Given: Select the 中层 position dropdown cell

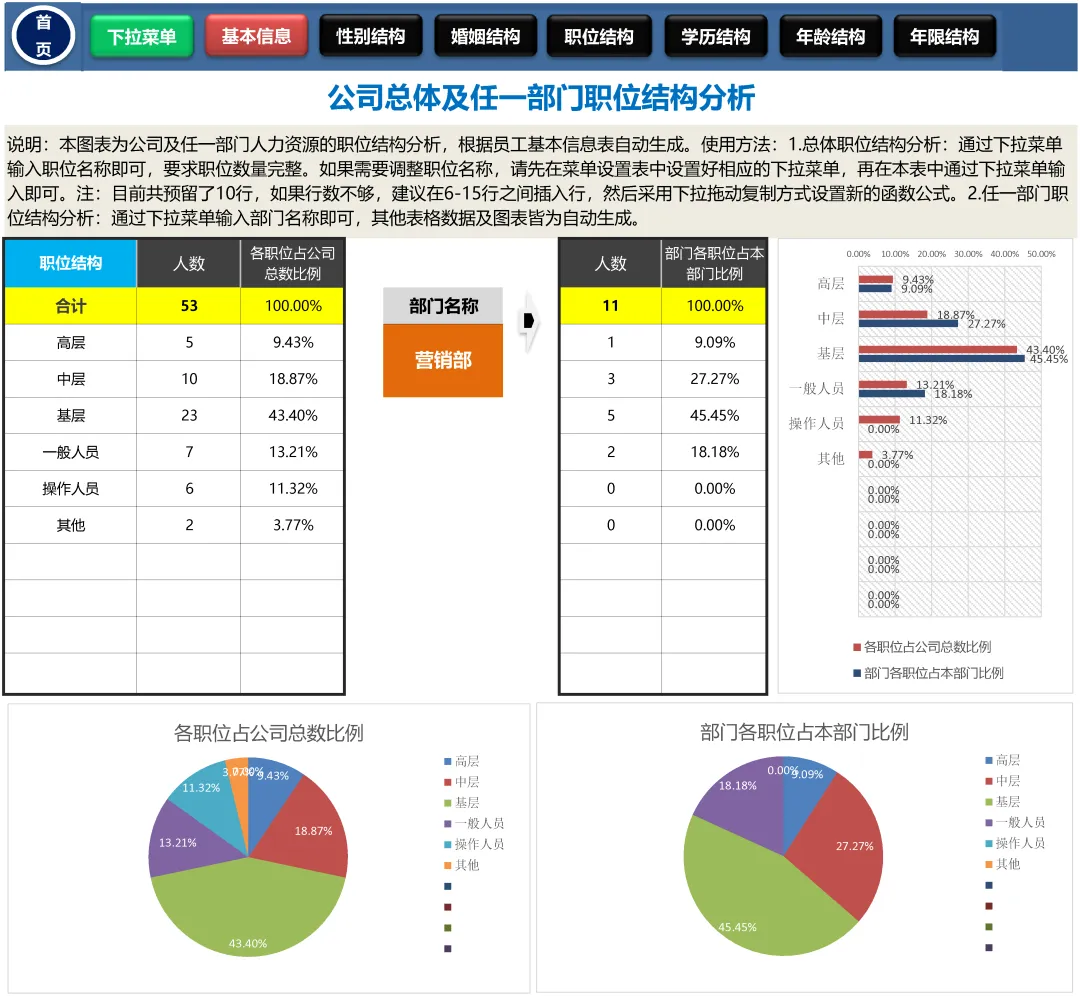Looking at the screenshot, I should point(70,379).
